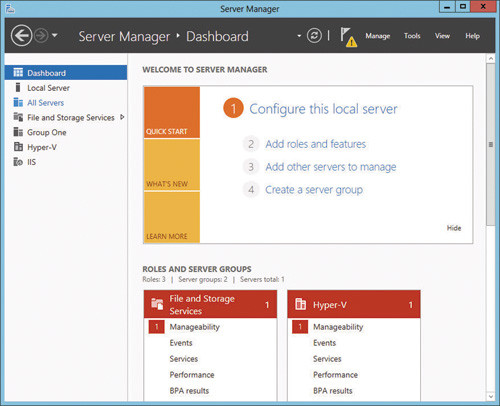Viewport: 500px width, 406px height.
Task: Open Manageability in File and Storage Services tile
Action: pos(195,327)
